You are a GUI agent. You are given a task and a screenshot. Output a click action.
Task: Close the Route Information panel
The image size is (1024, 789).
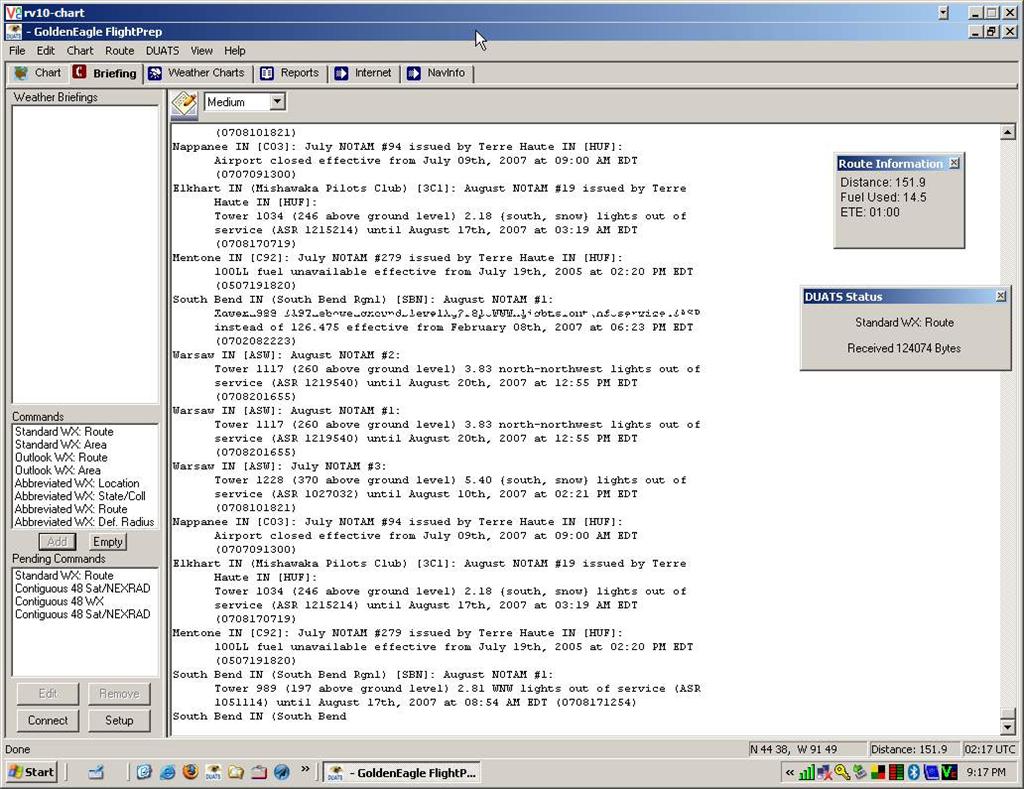click(954, 163)
